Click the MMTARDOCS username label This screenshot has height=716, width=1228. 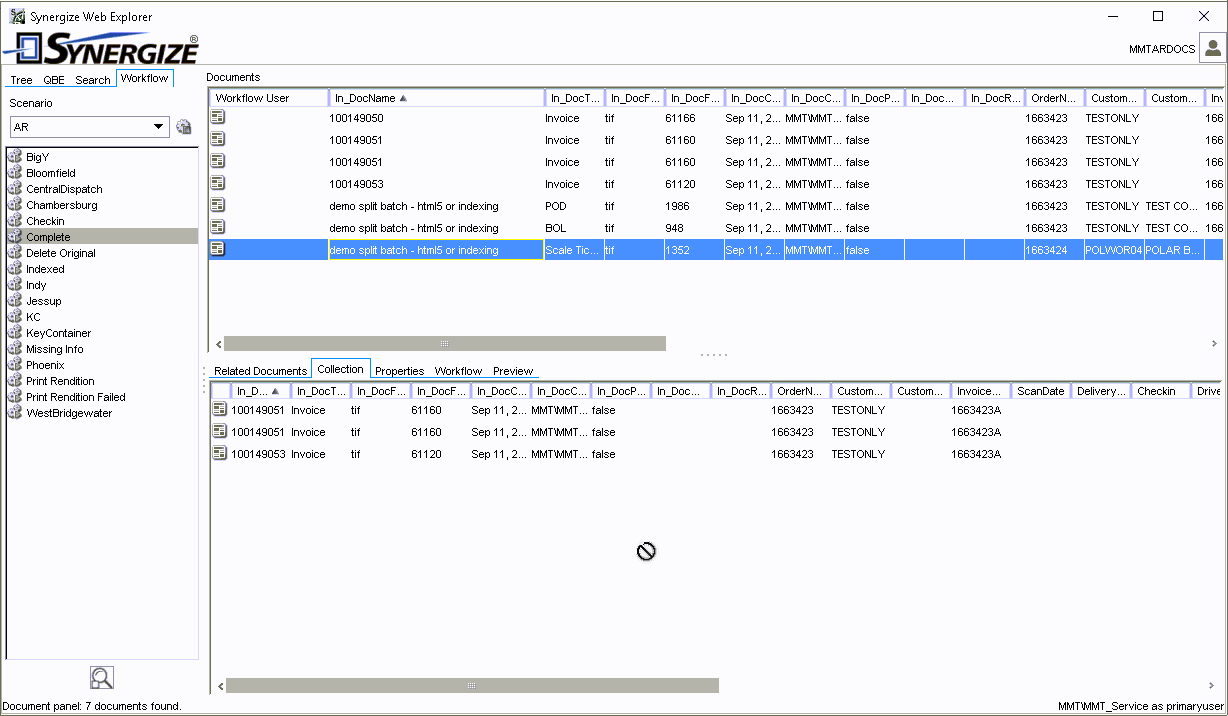pos(1162,49)
